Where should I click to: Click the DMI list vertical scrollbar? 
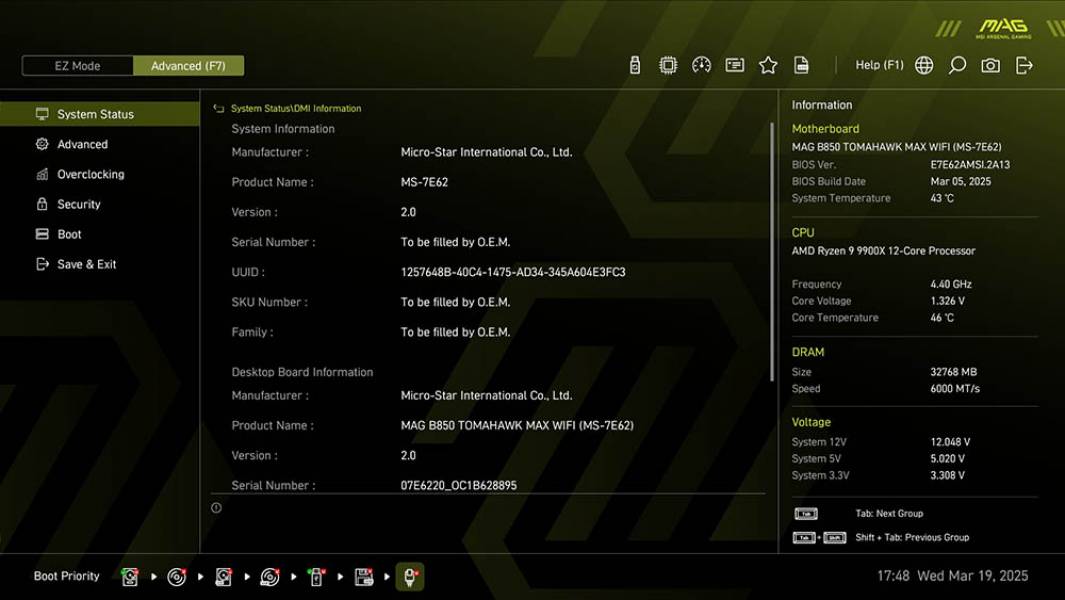coord(772,251)
